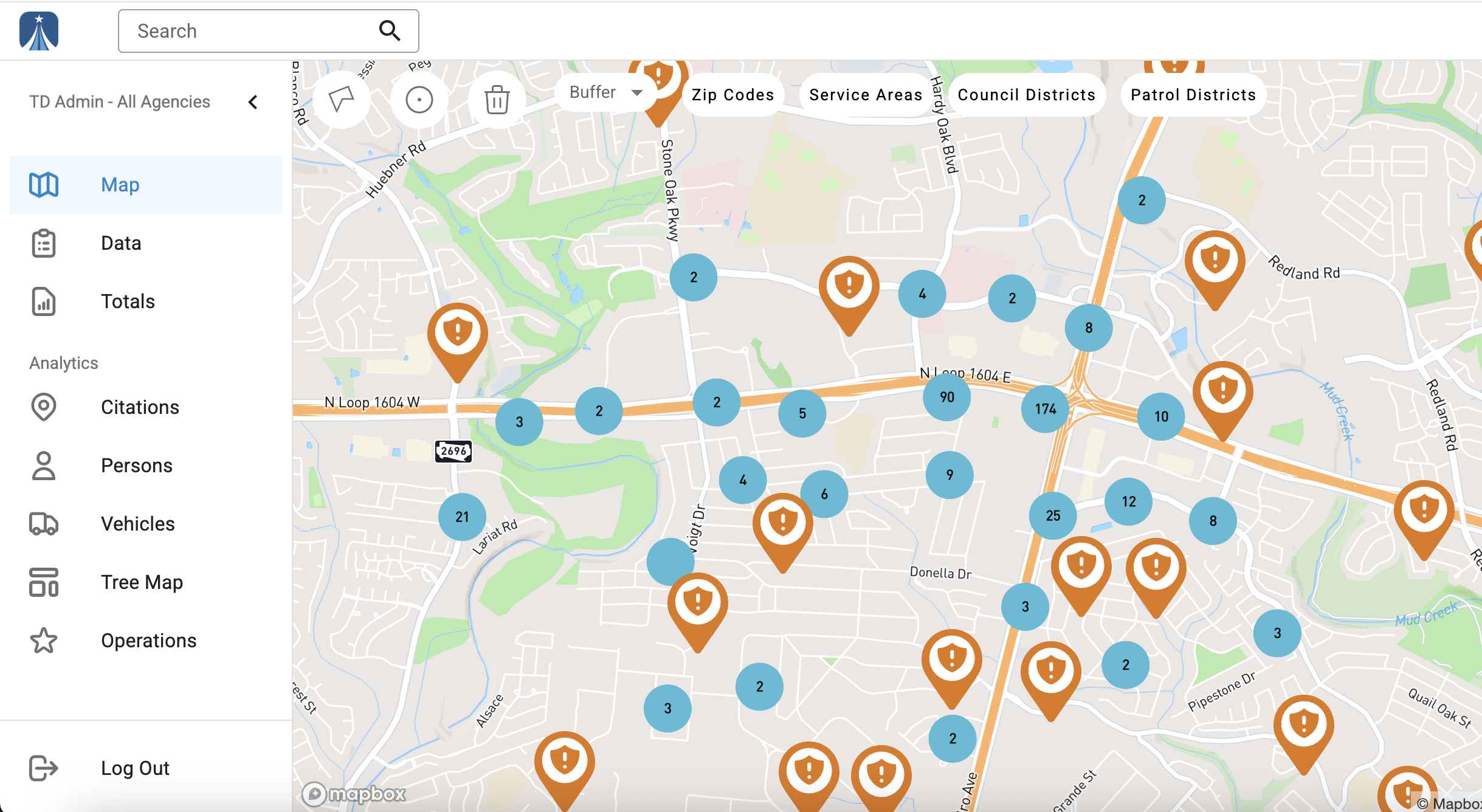Toggle the Patrol Districts layer
Screen dimensions: 1482x812
(1193, 95)
